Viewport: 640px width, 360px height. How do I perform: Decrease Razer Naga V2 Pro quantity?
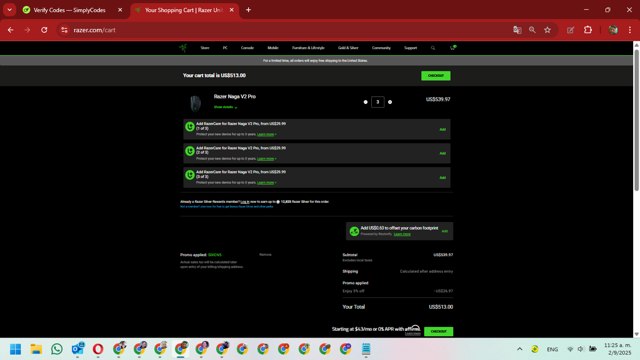pyautogui.click(x=365, y=102)
